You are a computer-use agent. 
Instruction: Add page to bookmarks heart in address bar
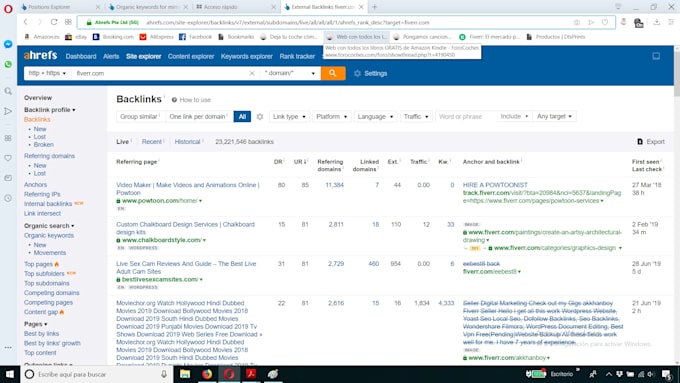(x=605, y=22)
